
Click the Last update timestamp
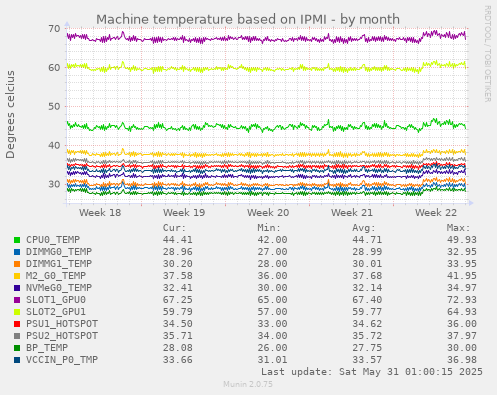point(372,372)
